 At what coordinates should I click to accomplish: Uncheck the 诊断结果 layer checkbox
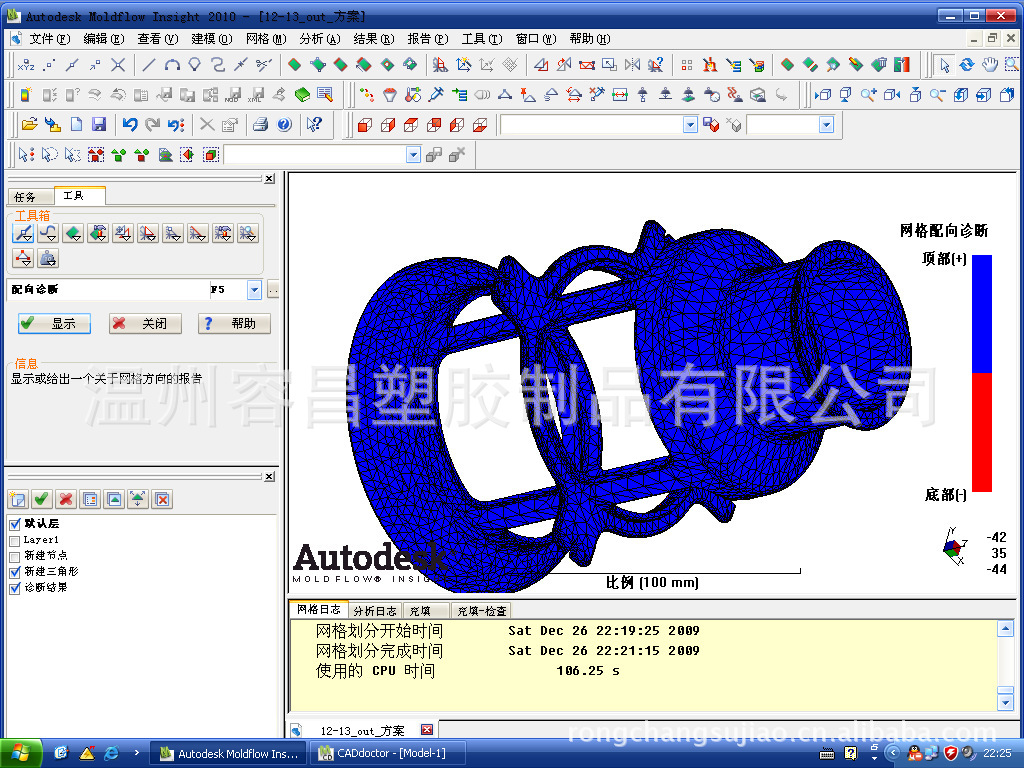point(15,588)
